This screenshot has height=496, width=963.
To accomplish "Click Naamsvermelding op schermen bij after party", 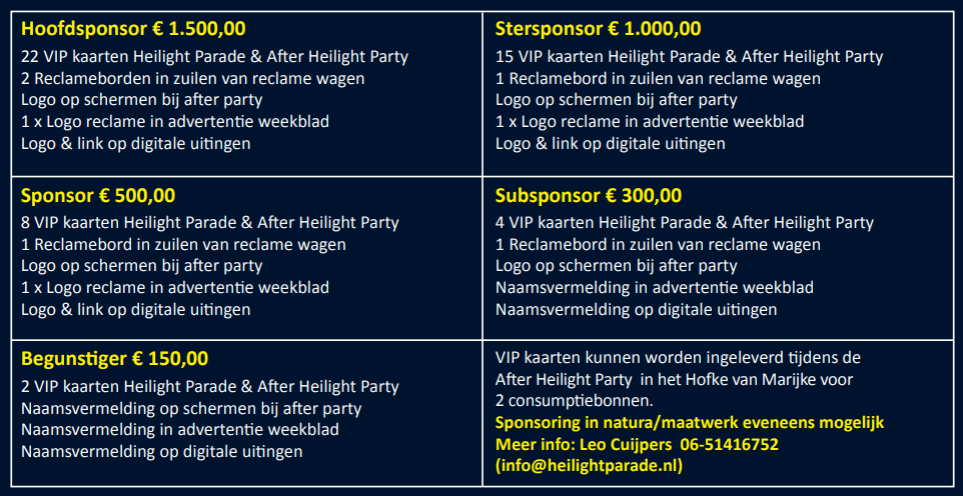I will 191,408.
